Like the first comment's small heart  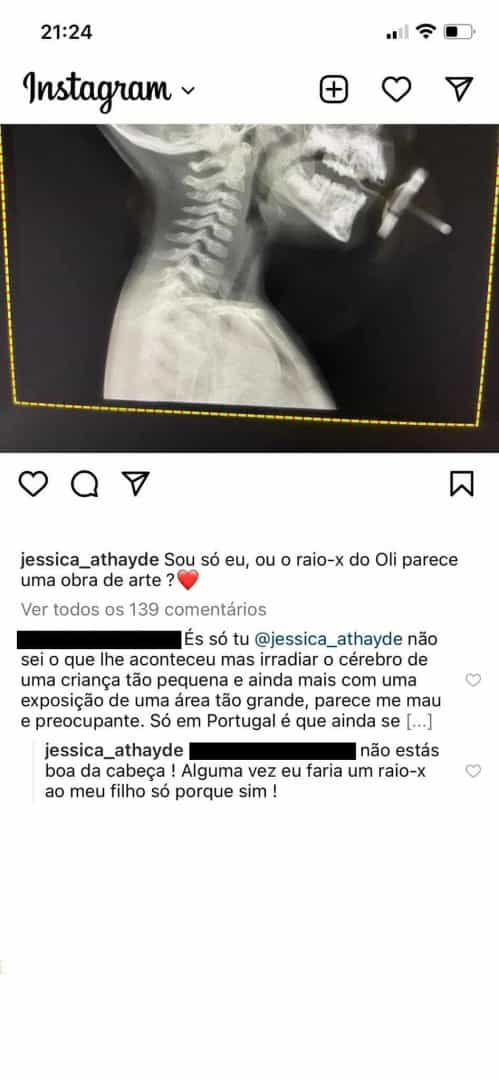click(473, 681)
